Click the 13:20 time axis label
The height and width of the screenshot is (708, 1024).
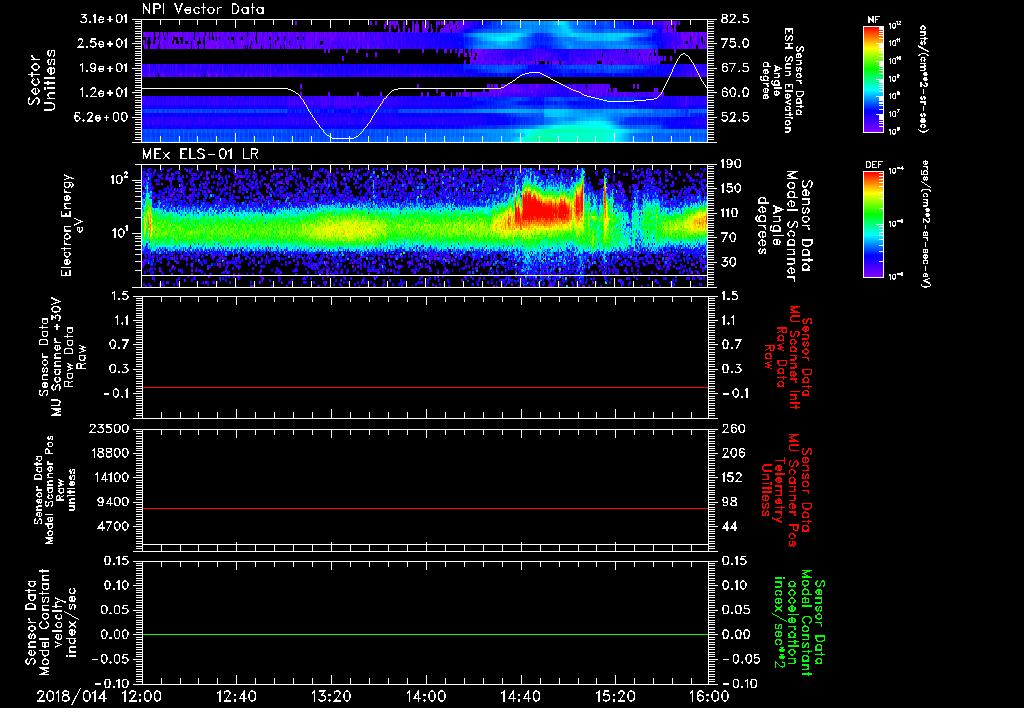331,696
